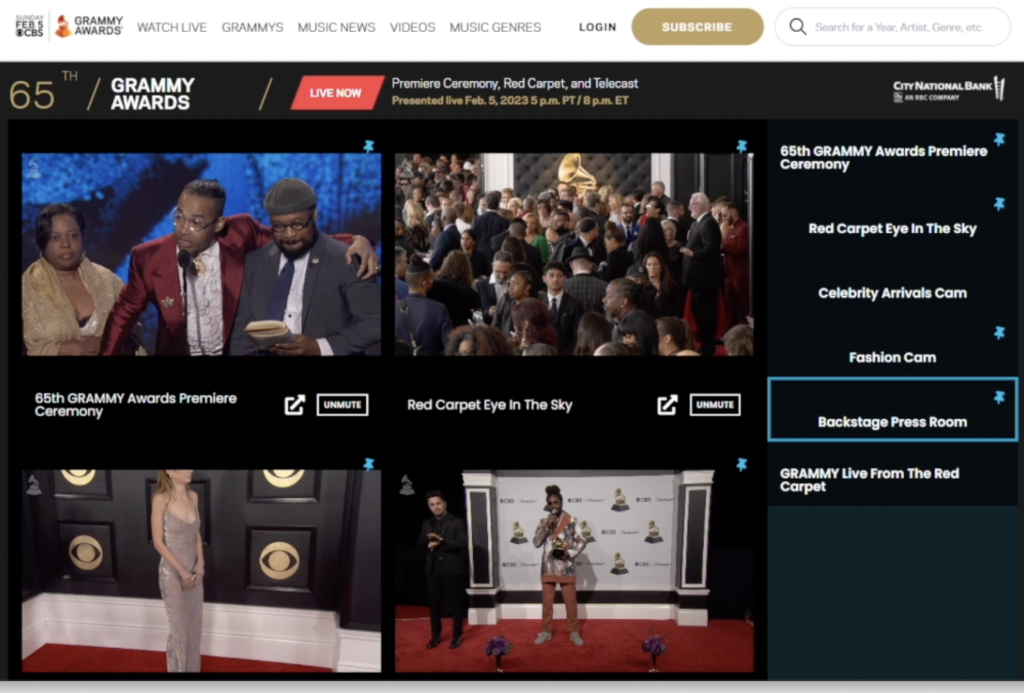Toggle pin on sidebar Backstage Press Room
1024x693 pixels.
tap(999, 397)
